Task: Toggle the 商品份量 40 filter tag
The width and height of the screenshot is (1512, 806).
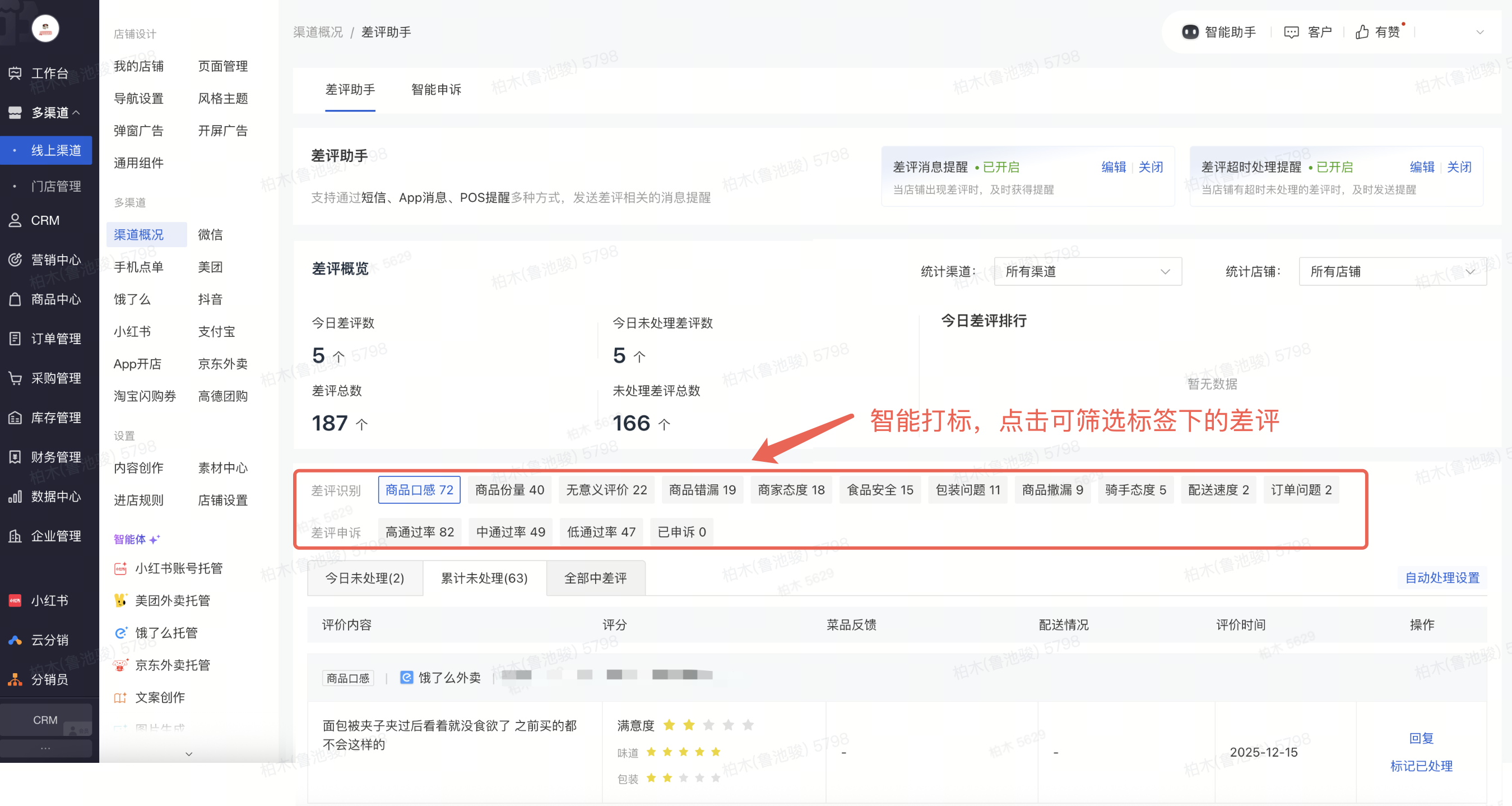Action: click(x=509, y=489)
